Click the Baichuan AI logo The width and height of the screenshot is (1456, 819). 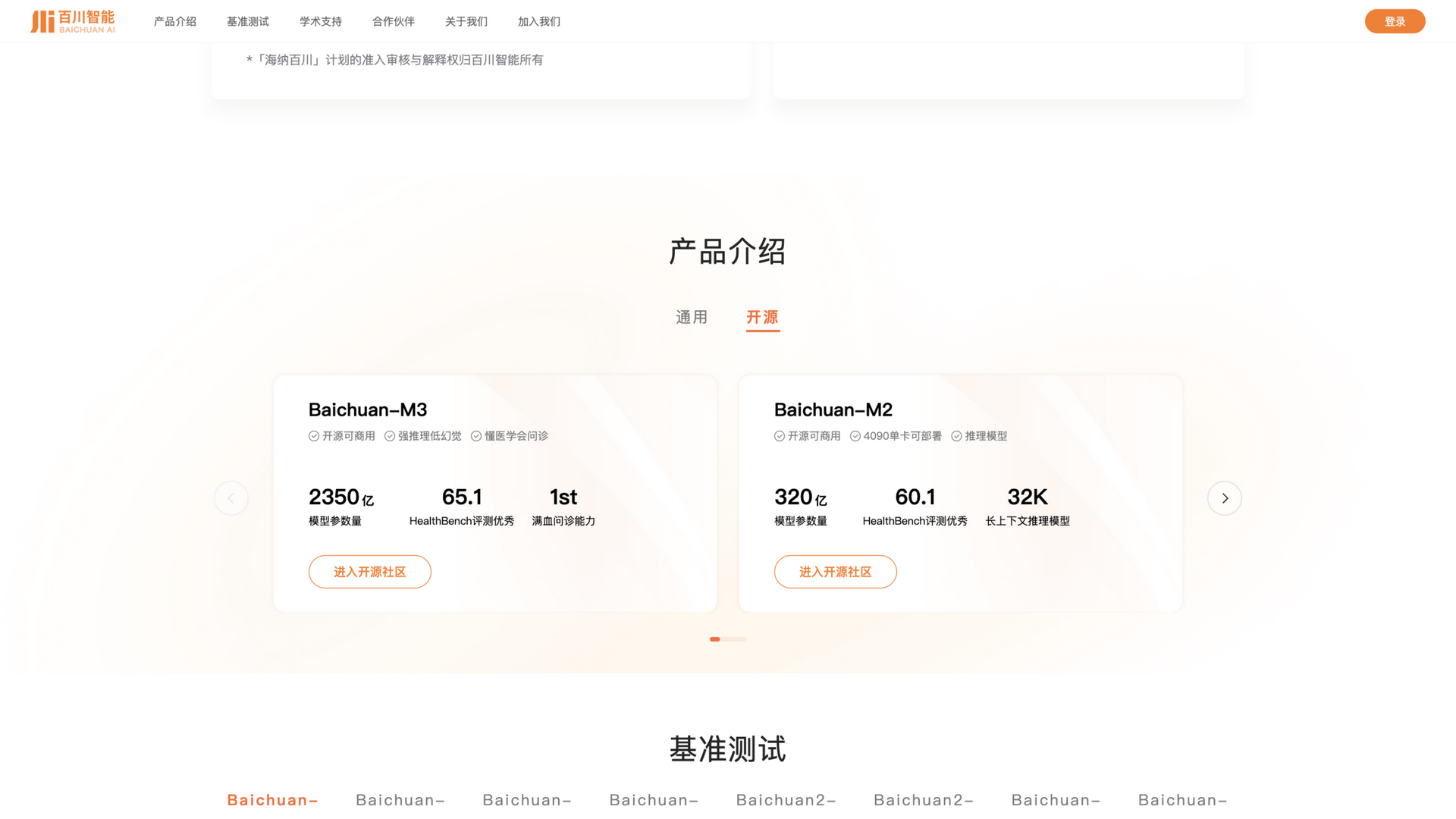tap(73, 21)
